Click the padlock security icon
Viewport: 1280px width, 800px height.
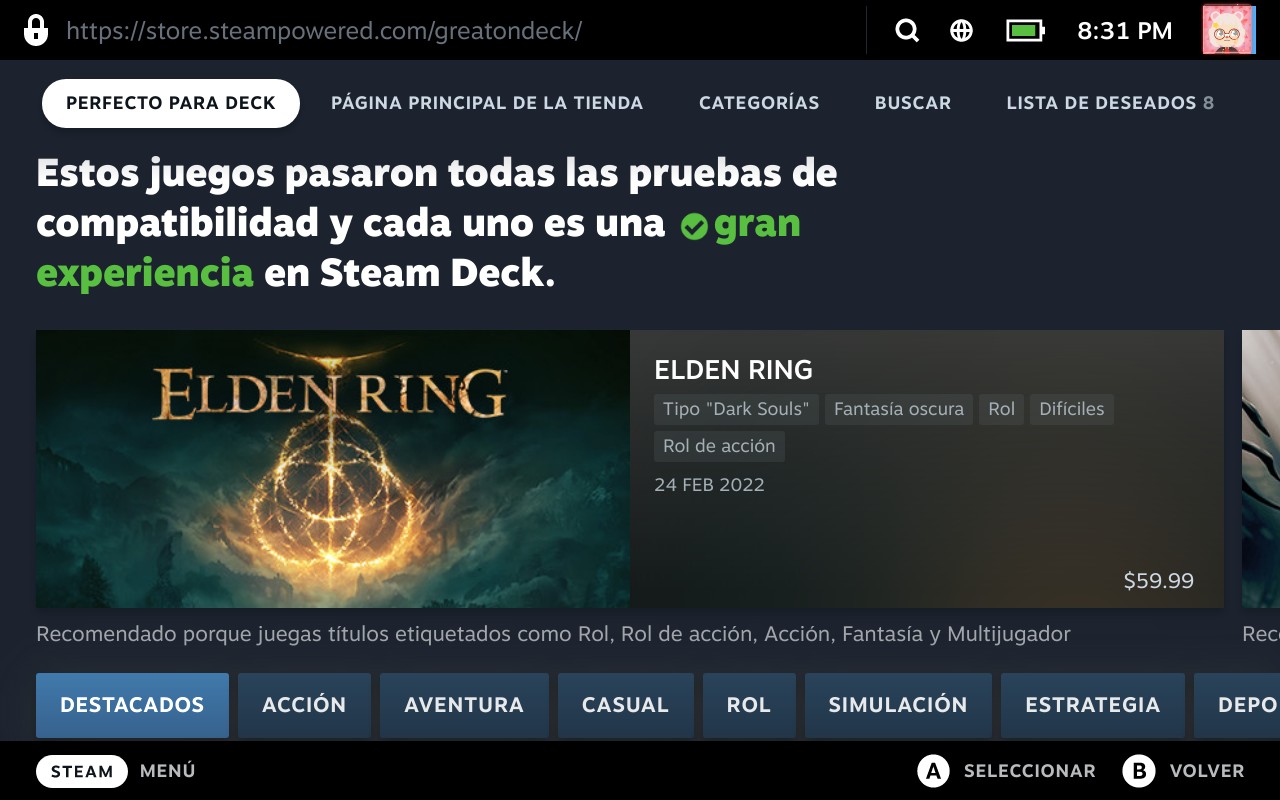click(35, 30)
